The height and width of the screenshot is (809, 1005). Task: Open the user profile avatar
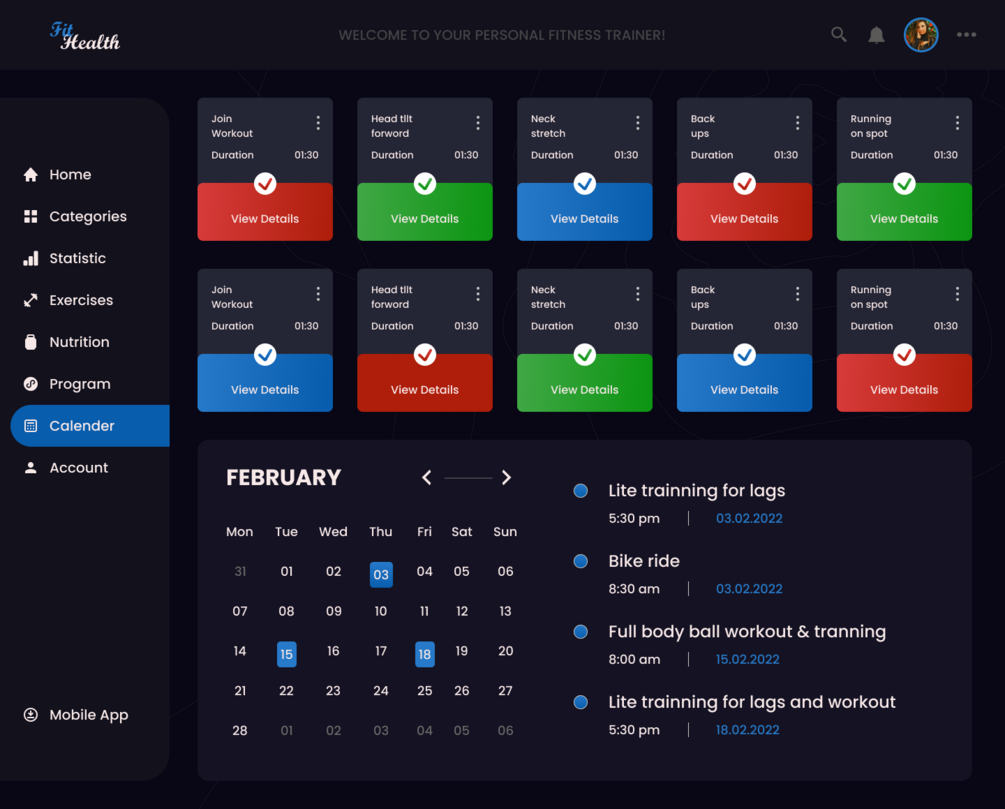pos(921,35)
